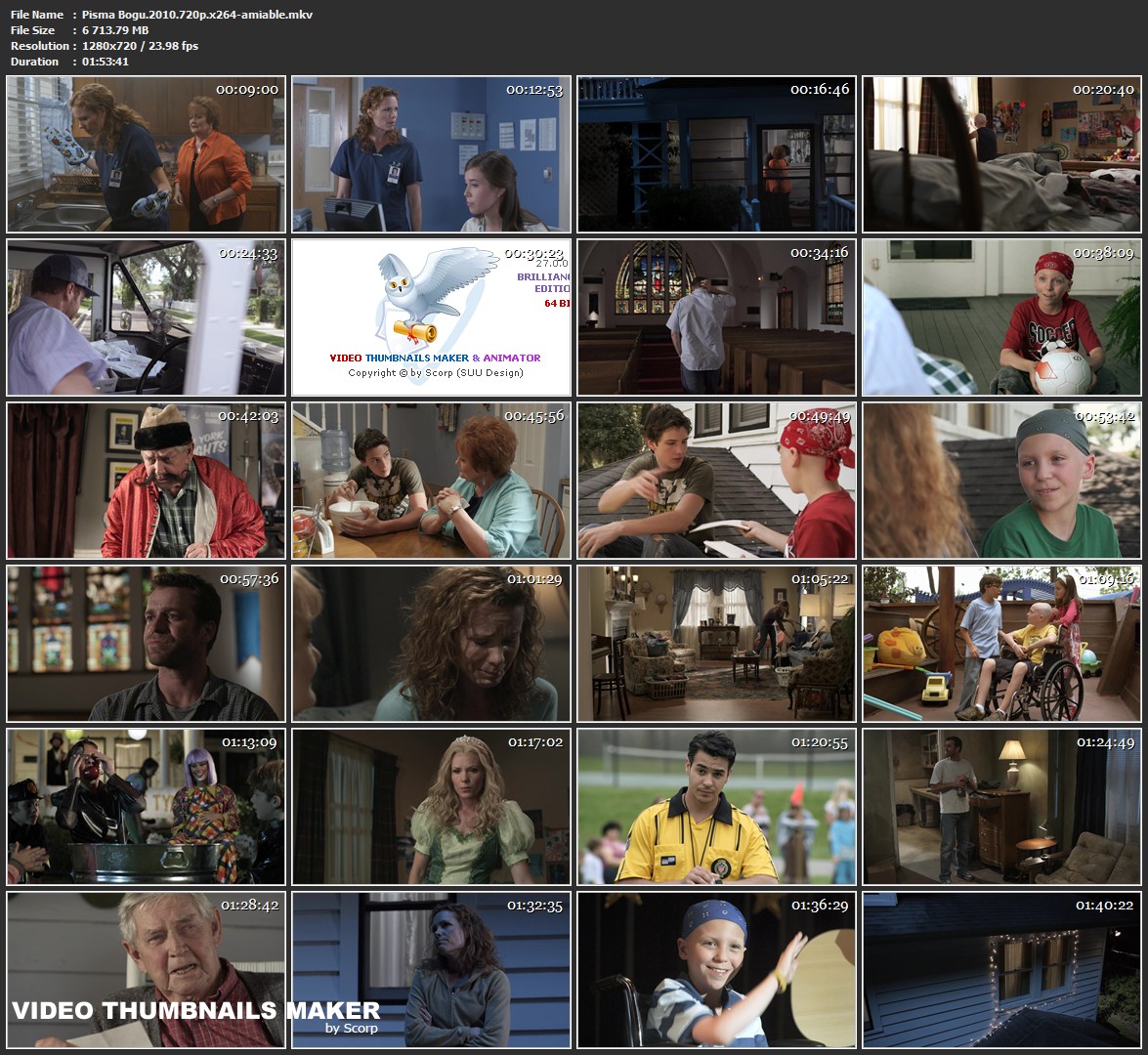
Task: Open the wheelchair scene at 01:09:16
Action: [x=1001, y=644]
